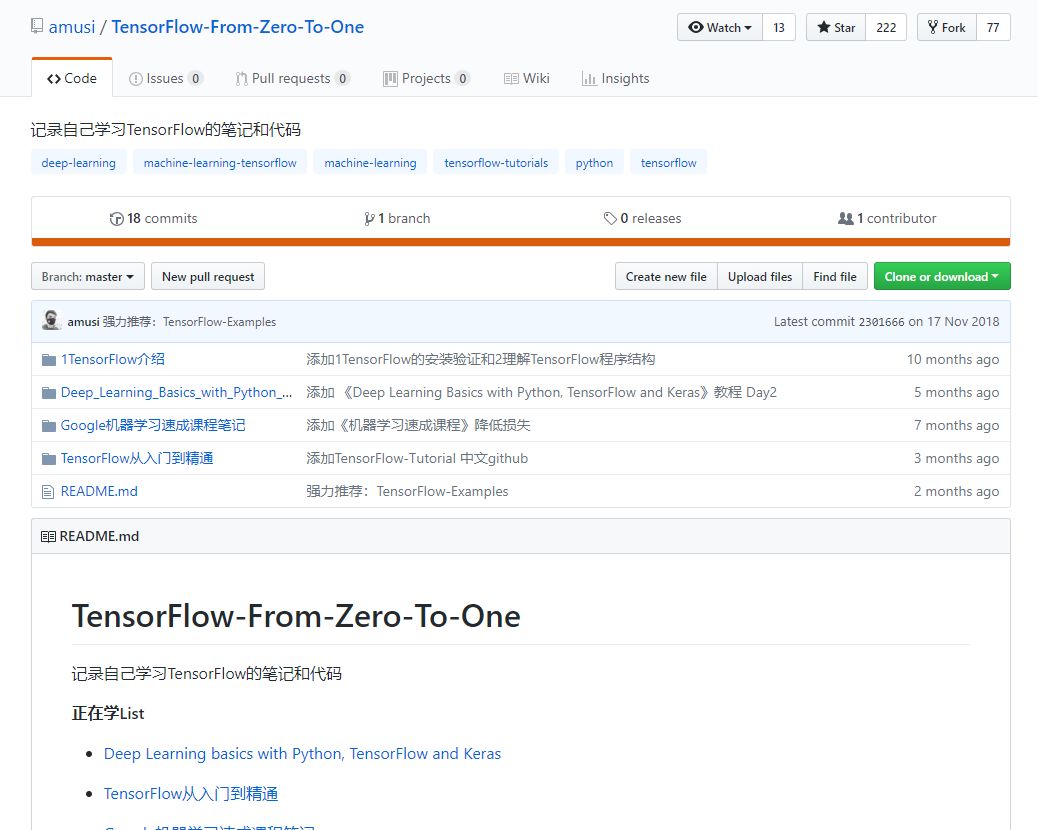Viewport: 1038px width, 830px height.
Task: Select the tensorflow topic tag
Action: pyautogui.click(x=669, y=163)
